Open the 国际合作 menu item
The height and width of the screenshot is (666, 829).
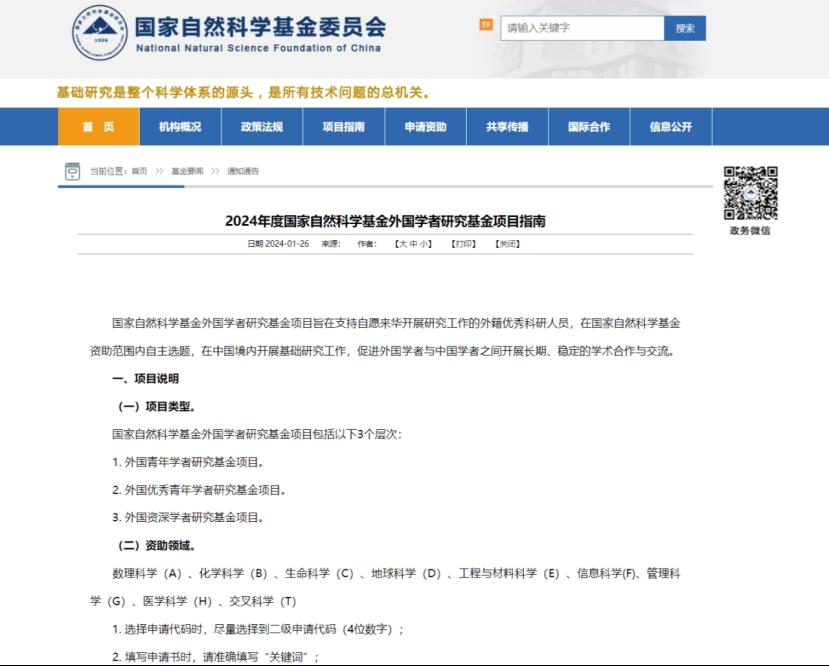589,127
